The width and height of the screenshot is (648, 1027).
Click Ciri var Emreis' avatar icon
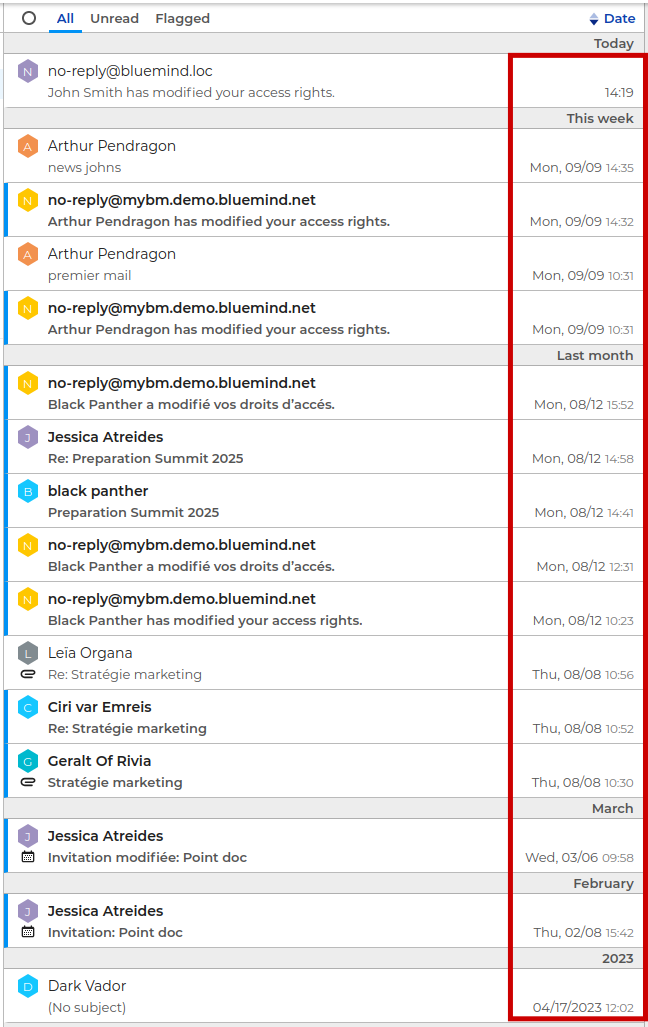point(28,707)
